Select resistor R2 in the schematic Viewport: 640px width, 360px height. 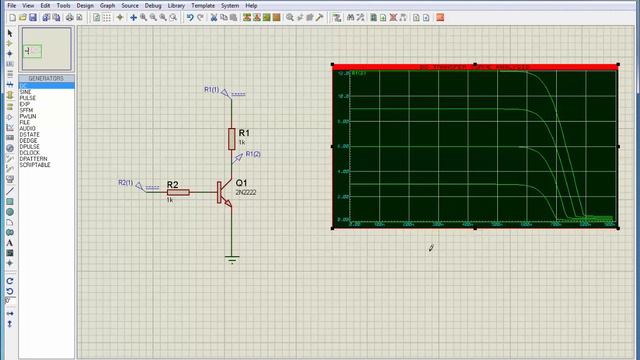178,192
